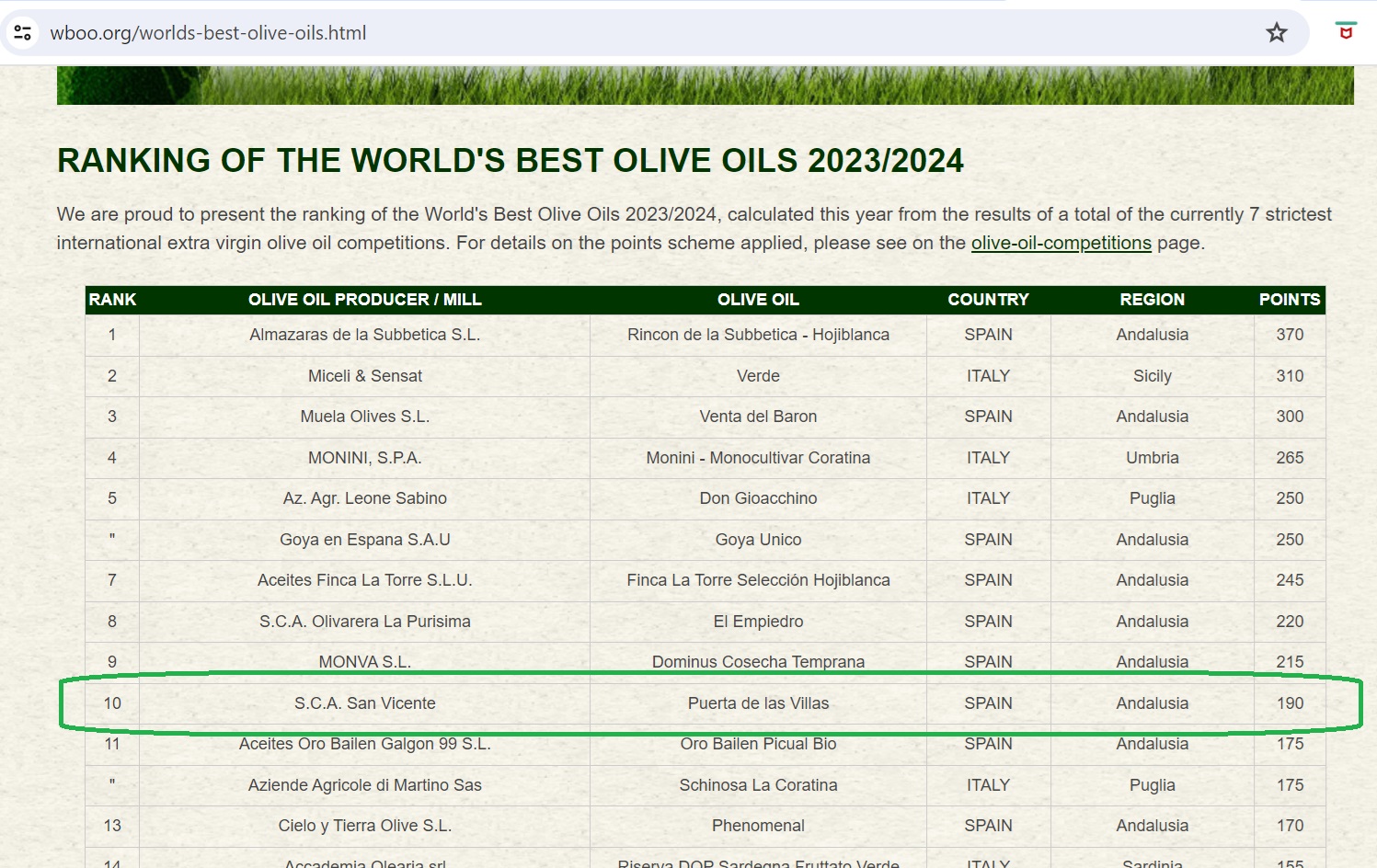Click the Umbria region cell
Viewport: 1377px width, 868px height.
tap(1153, 458)
